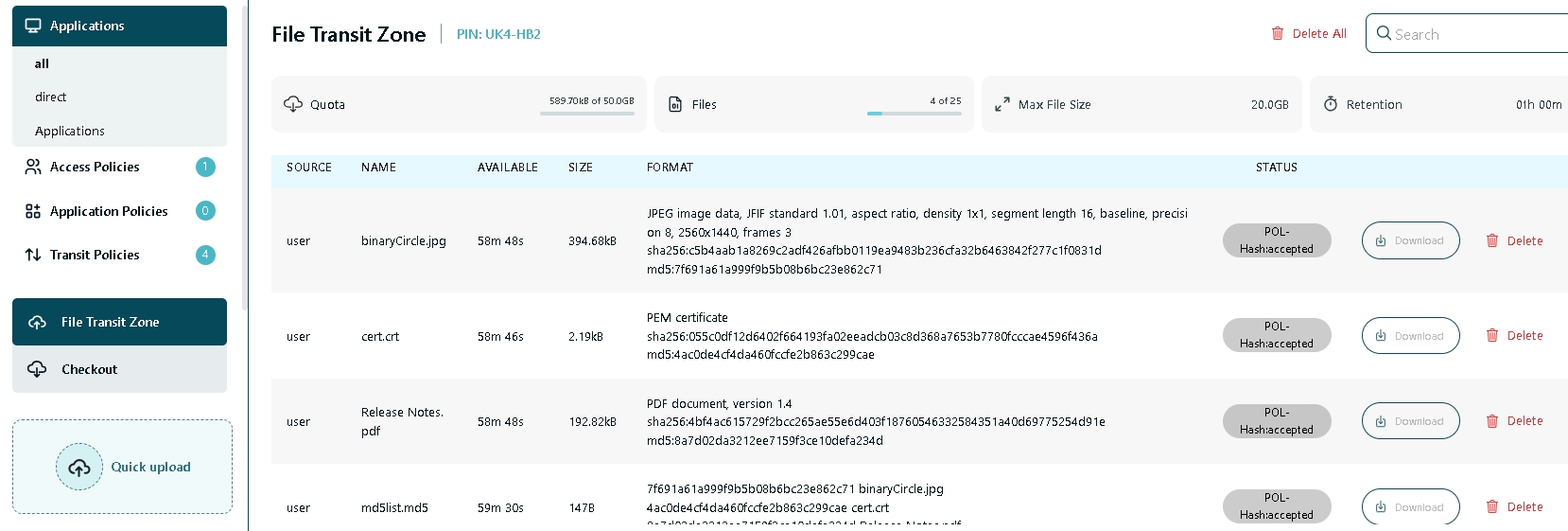Open the File Transit Zone menu item

[x=110, y=322]
